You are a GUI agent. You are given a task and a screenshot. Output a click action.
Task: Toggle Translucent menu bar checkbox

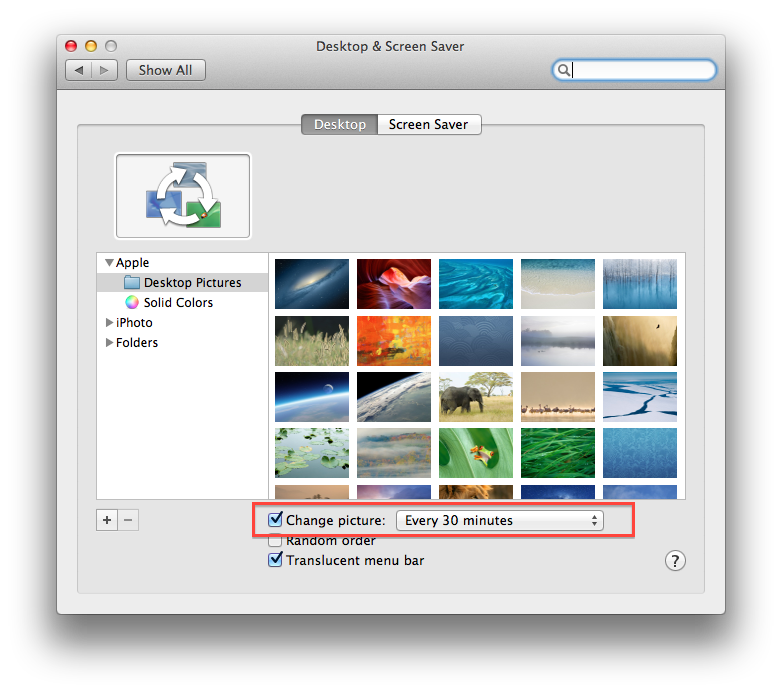point(275,560)
